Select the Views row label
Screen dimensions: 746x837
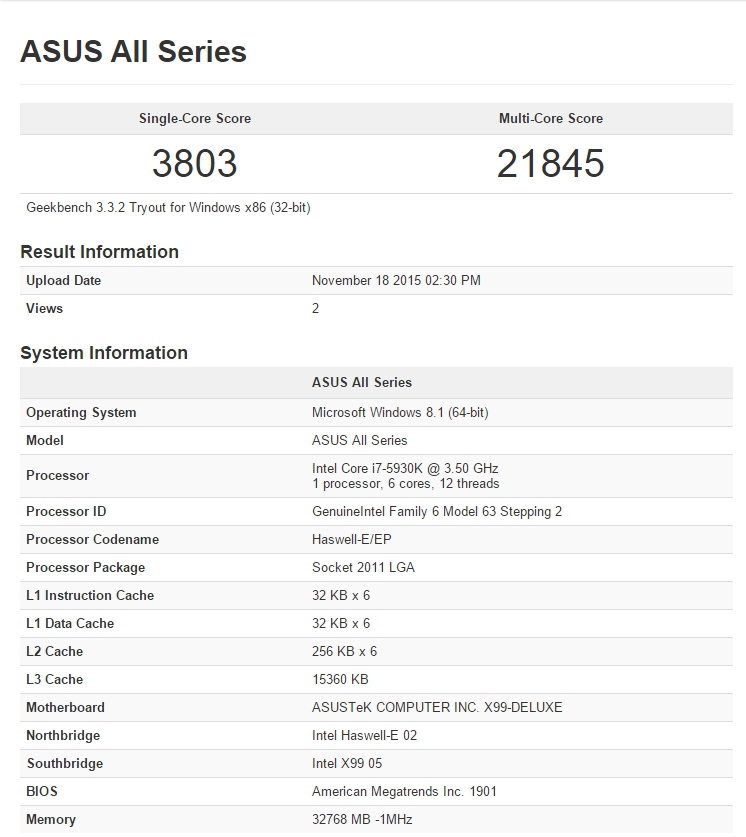click(44, 309)
